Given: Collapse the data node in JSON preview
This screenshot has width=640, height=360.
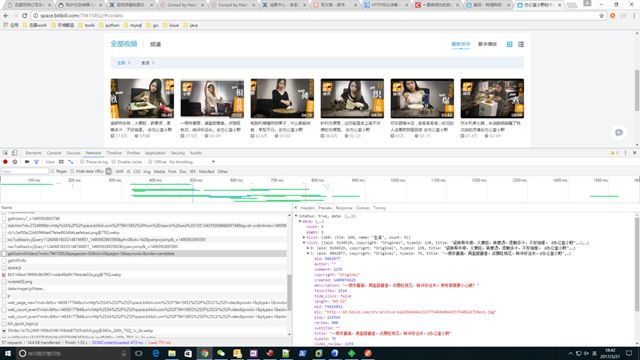Looking at the screenshot, I should tap(300, 221).
